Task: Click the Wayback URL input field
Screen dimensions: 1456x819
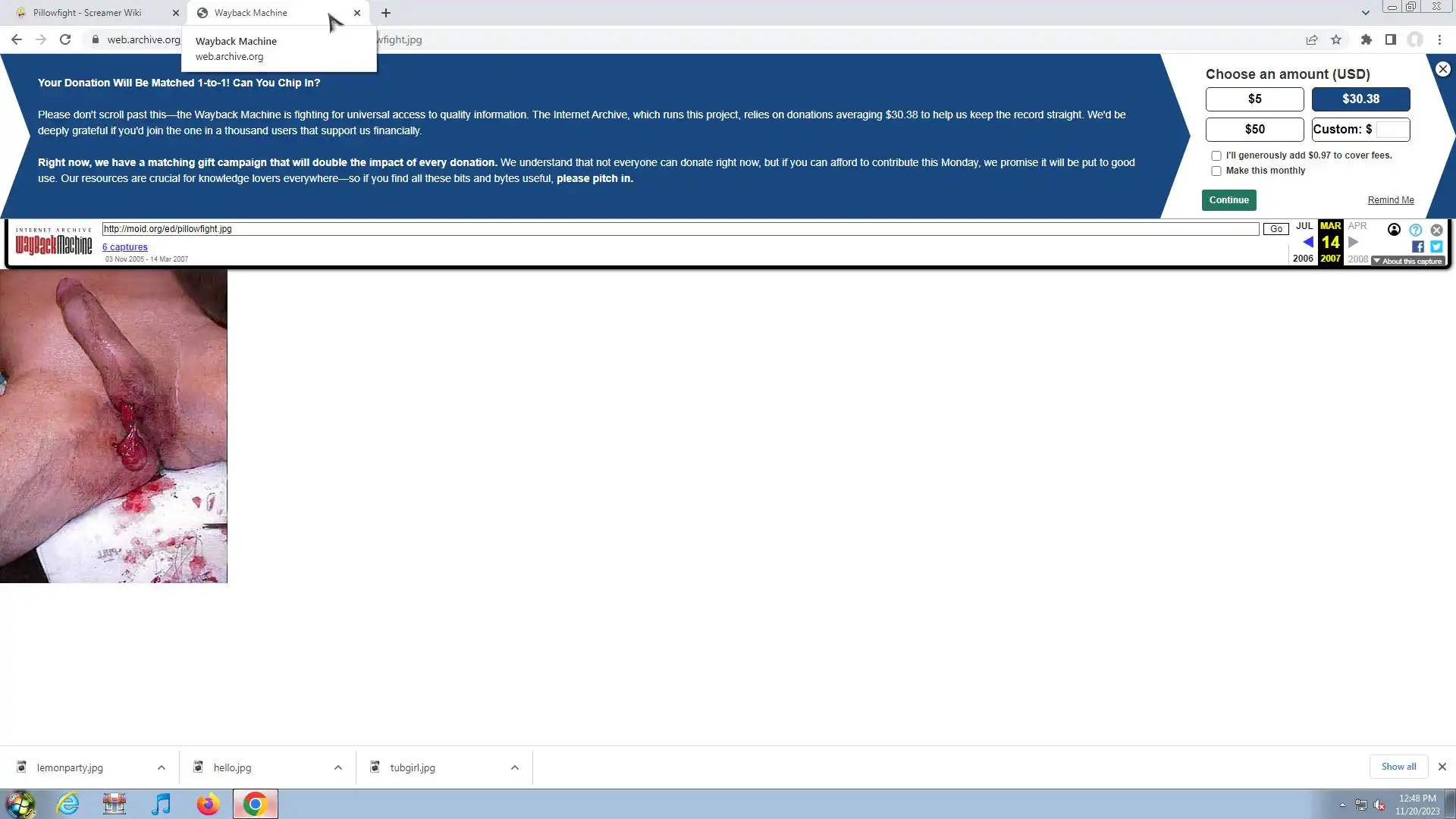Action: pyautogui.click(x=679, y=229)
